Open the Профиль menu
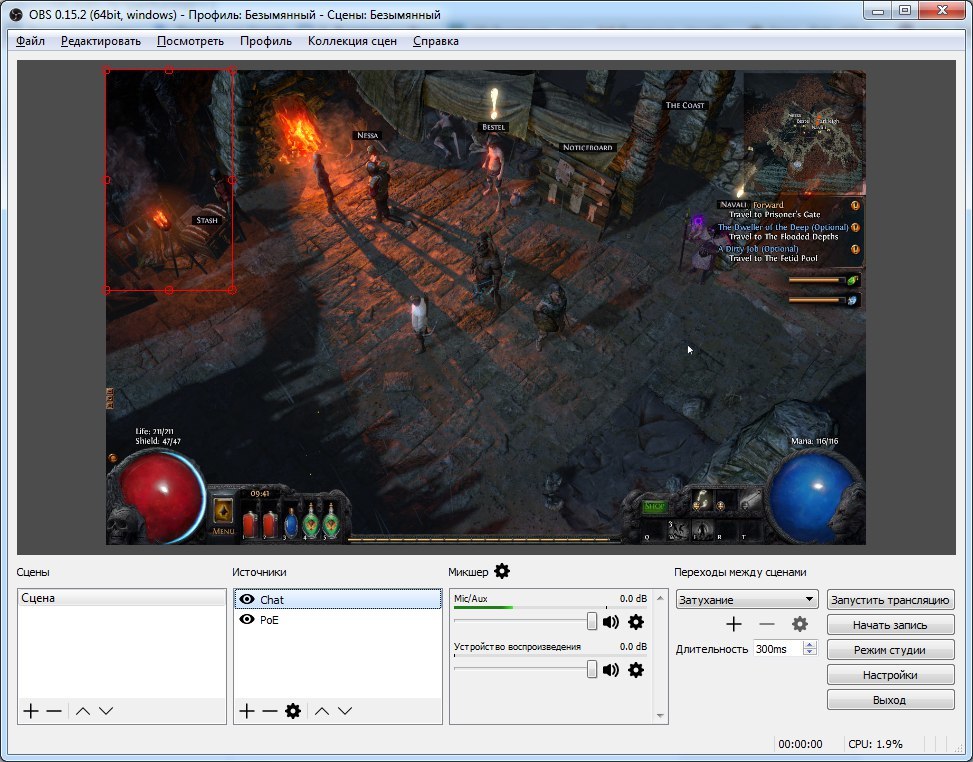 (x=266, y=41)
